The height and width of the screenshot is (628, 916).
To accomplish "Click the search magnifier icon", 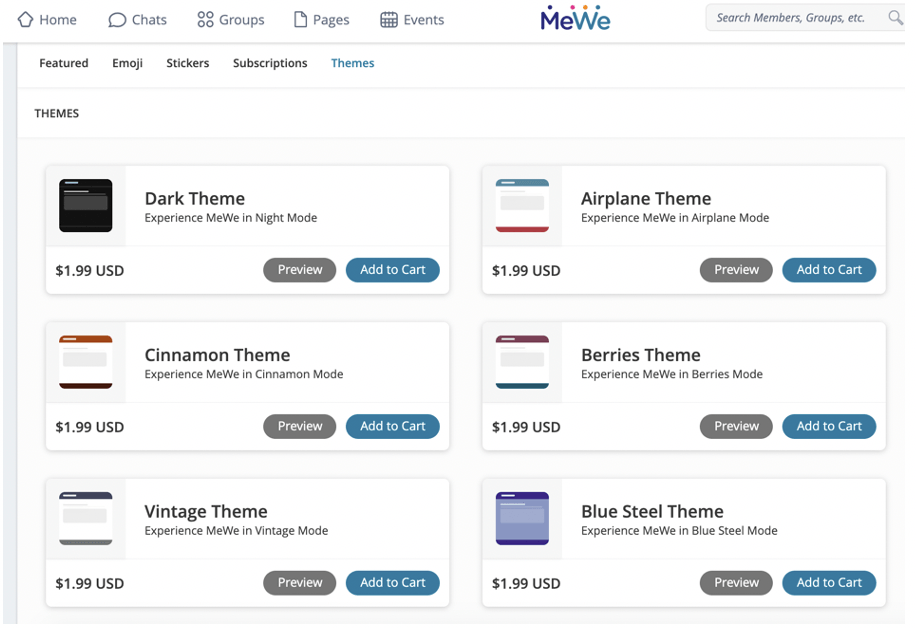I will pyautogui.click(x=896, y=18).
